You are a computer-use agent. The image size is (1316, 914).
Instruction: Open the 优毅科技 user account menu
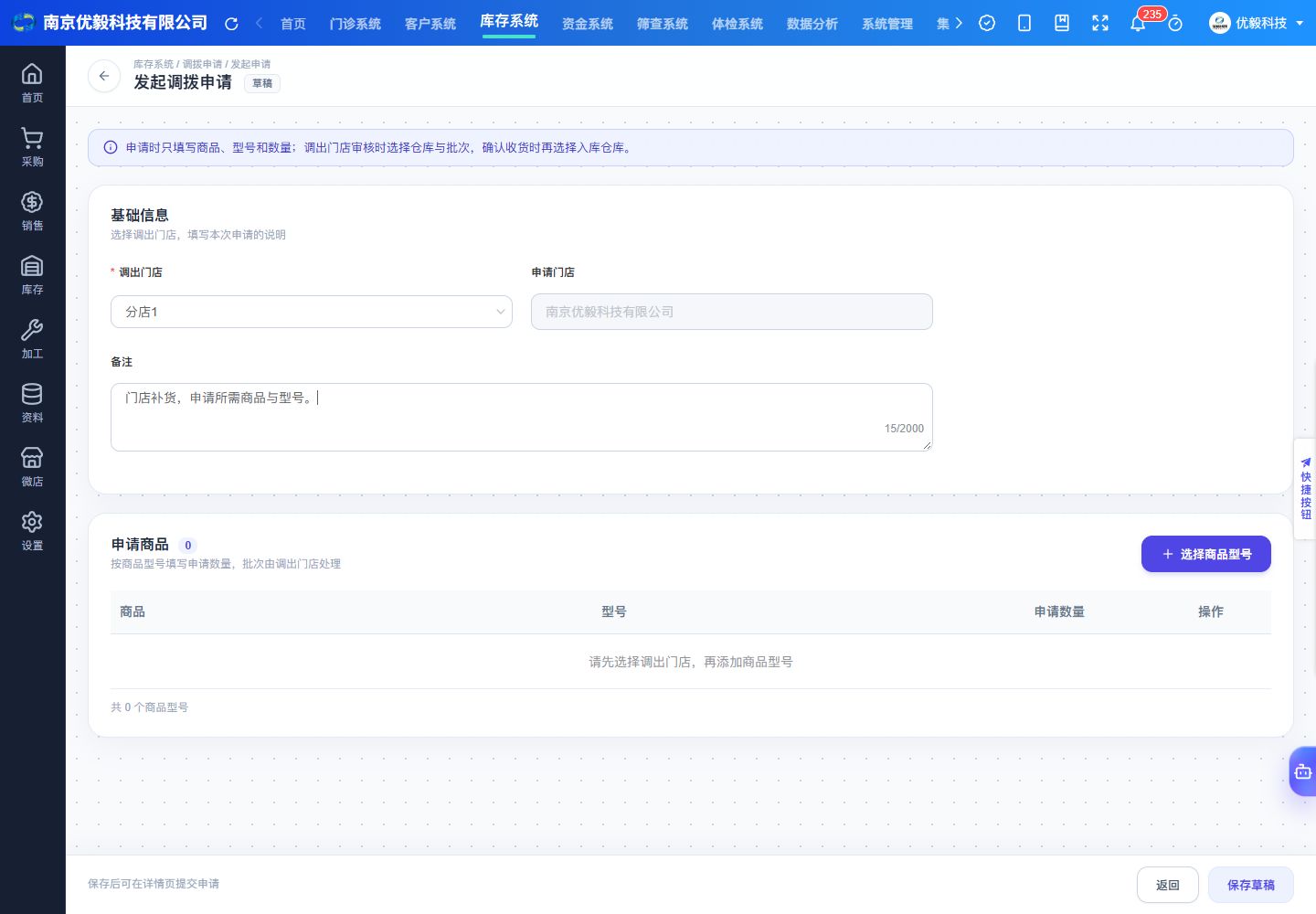(1256, 23)
